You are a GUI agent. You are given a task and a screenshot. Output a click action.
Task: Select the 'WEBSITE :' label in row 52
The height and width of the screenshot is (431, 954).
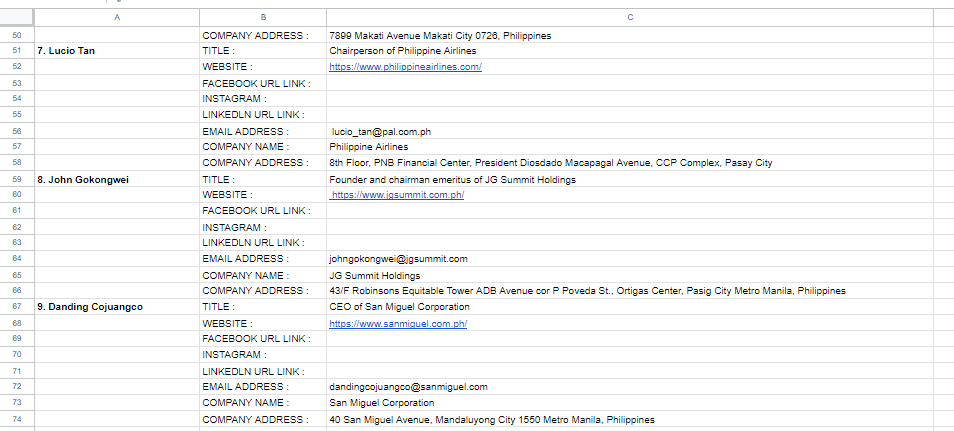263,67
